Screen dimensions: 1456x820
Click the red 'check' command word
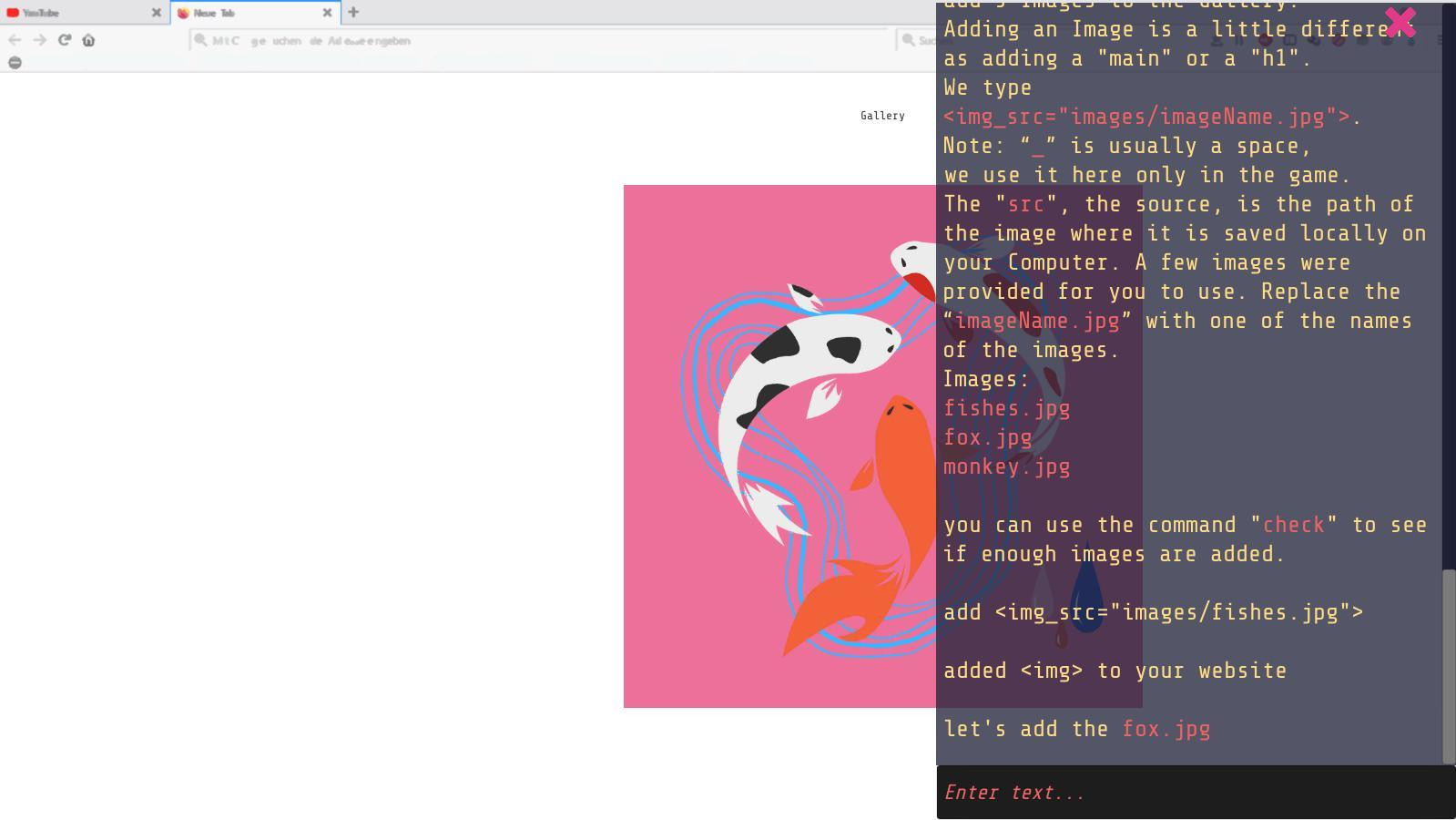click(1293, 525)
